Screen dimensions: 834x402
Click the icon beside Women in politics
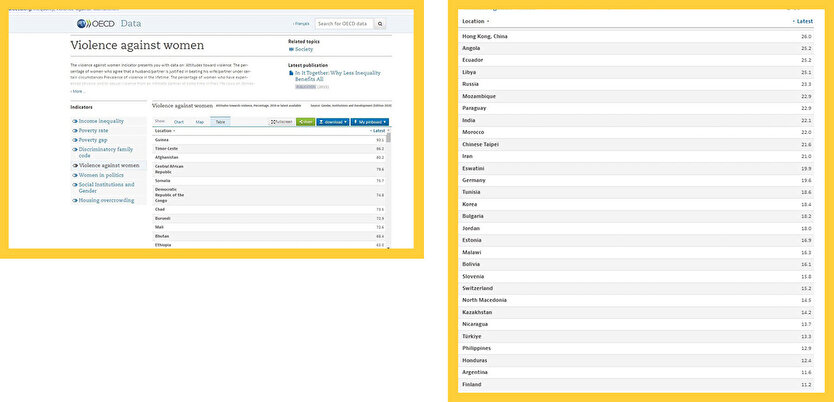(74, 174)
